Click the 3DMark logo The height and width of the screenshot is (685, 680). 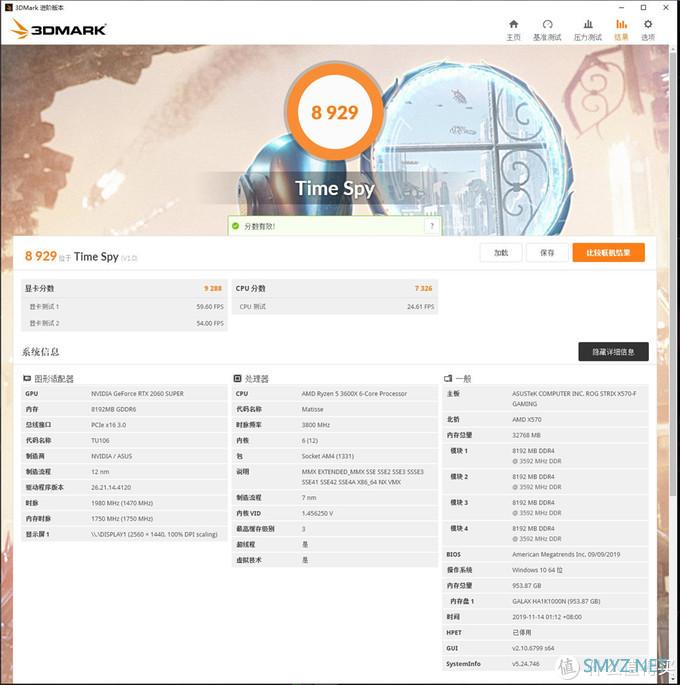(x=58, y=29)
